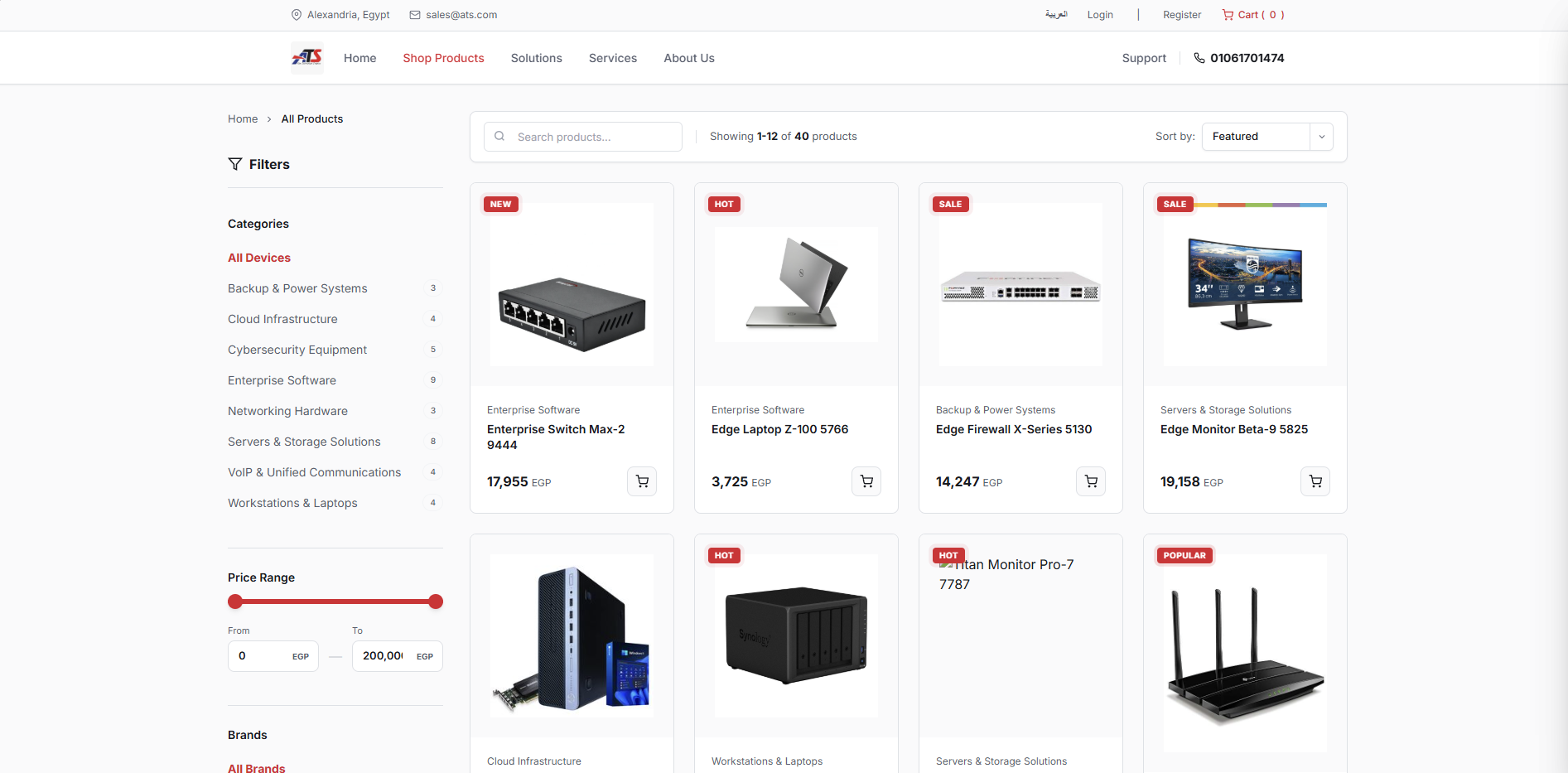The height and width of the screenshot is (773, 1568).
Task: Open the Edge Monitor Beta-9 product image
Action: coord(1245,284)
